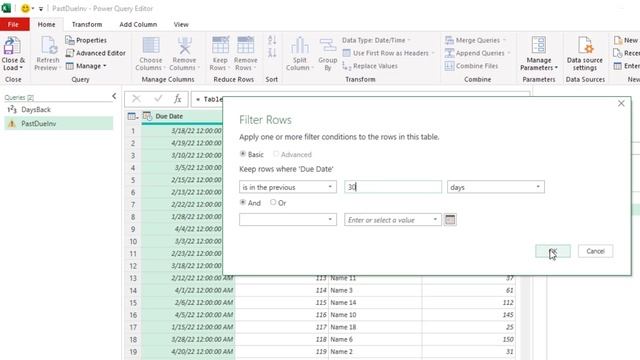
Task: Click the Split Column icon
Action: 300,46
